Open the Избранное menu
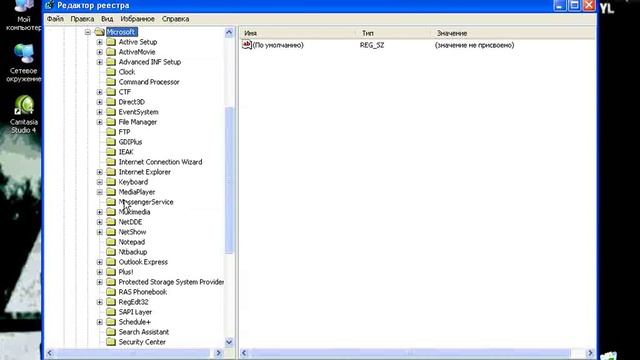The image size is (640, 360). pyautogui.click(x=137, y=19)
